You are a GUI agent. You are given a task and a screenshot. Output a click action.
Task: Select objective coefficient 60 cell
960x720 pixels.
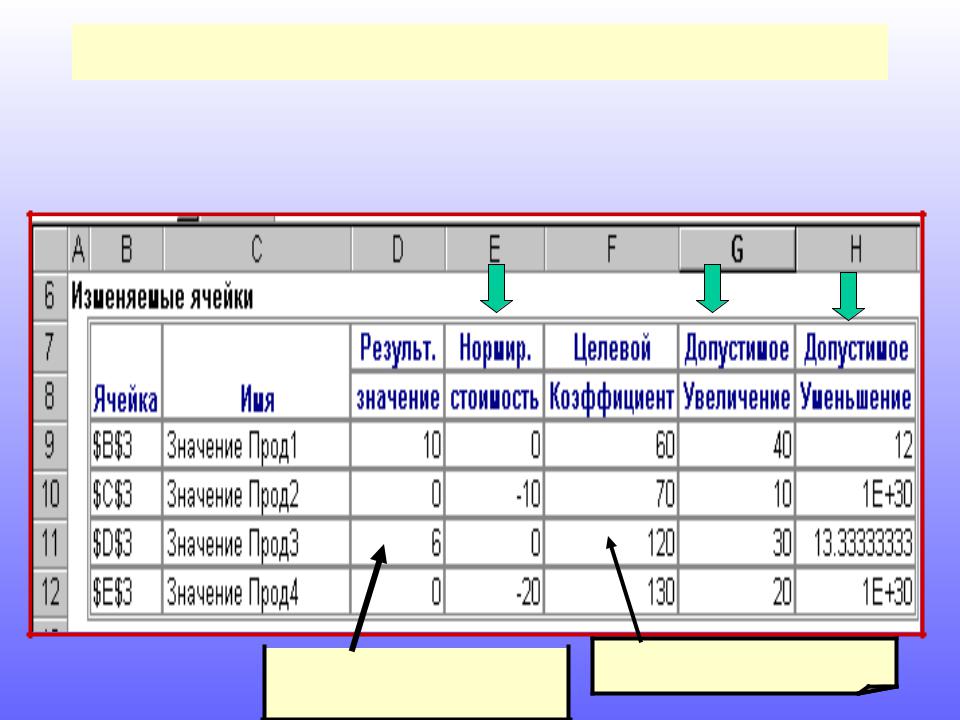611,445
